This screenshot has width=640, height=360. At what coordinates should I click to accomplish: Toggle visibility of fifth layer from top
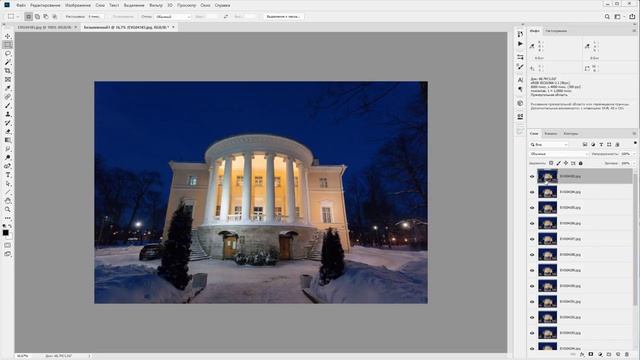532,239
